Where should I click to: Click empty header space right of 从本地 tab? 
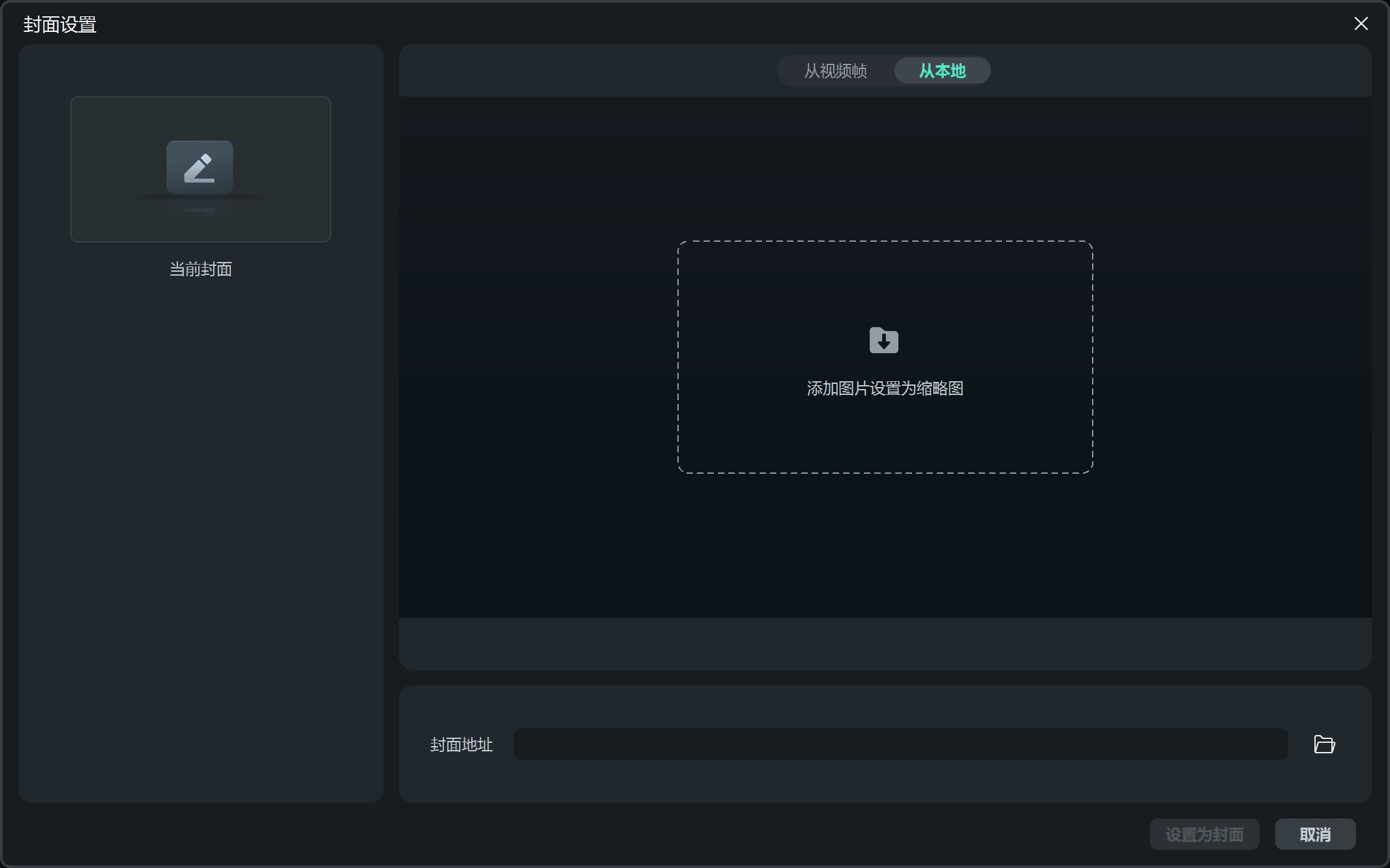click(1174, 70)
